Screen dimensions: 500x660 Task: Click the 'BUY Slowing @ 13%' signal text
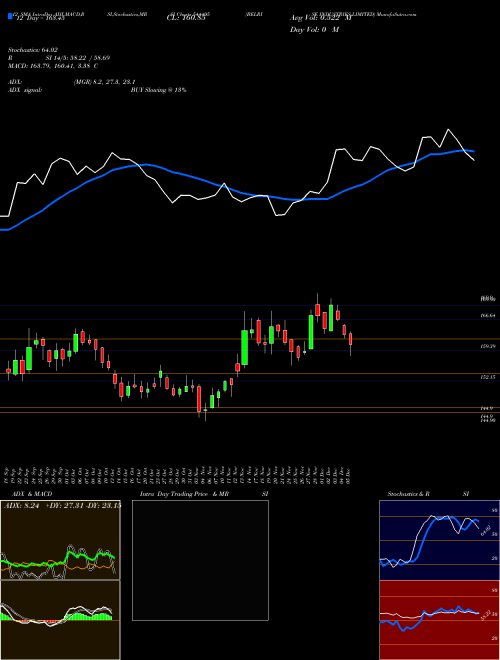click(158, 90)
